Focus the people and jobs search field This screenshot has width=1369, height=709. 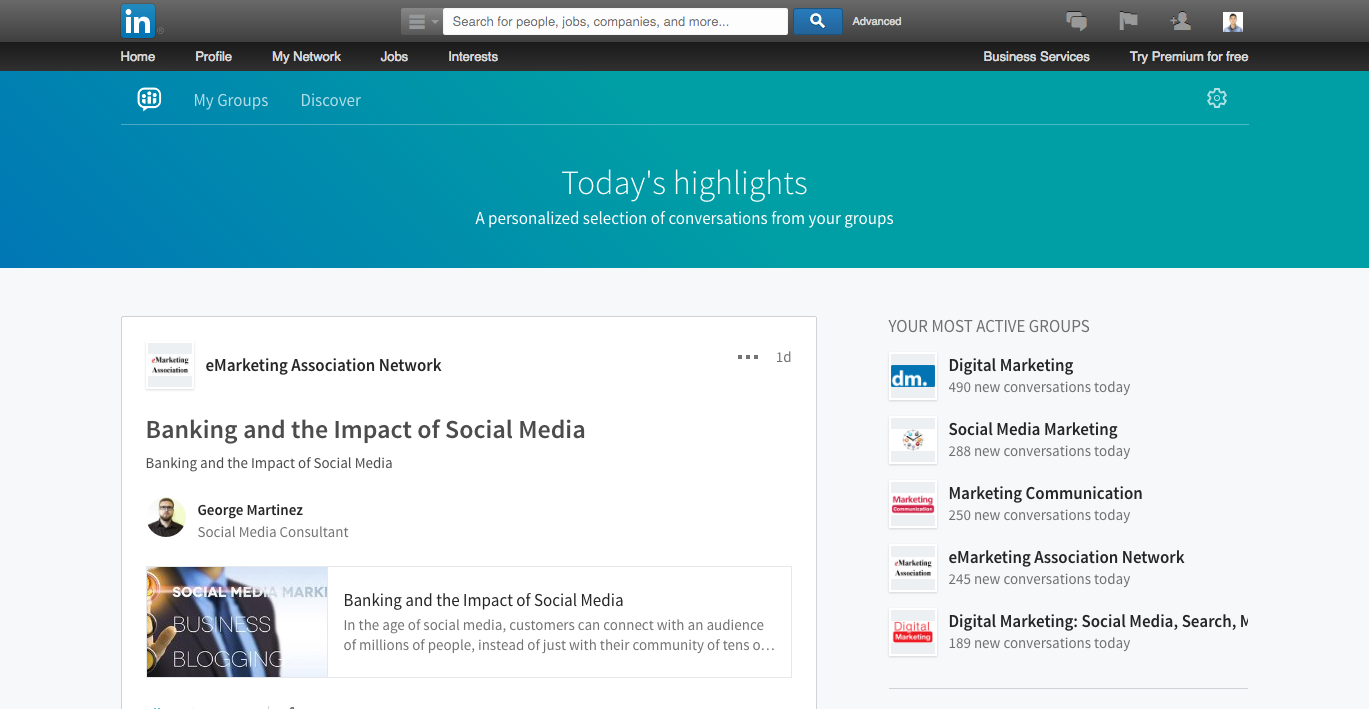pos(615,21)
